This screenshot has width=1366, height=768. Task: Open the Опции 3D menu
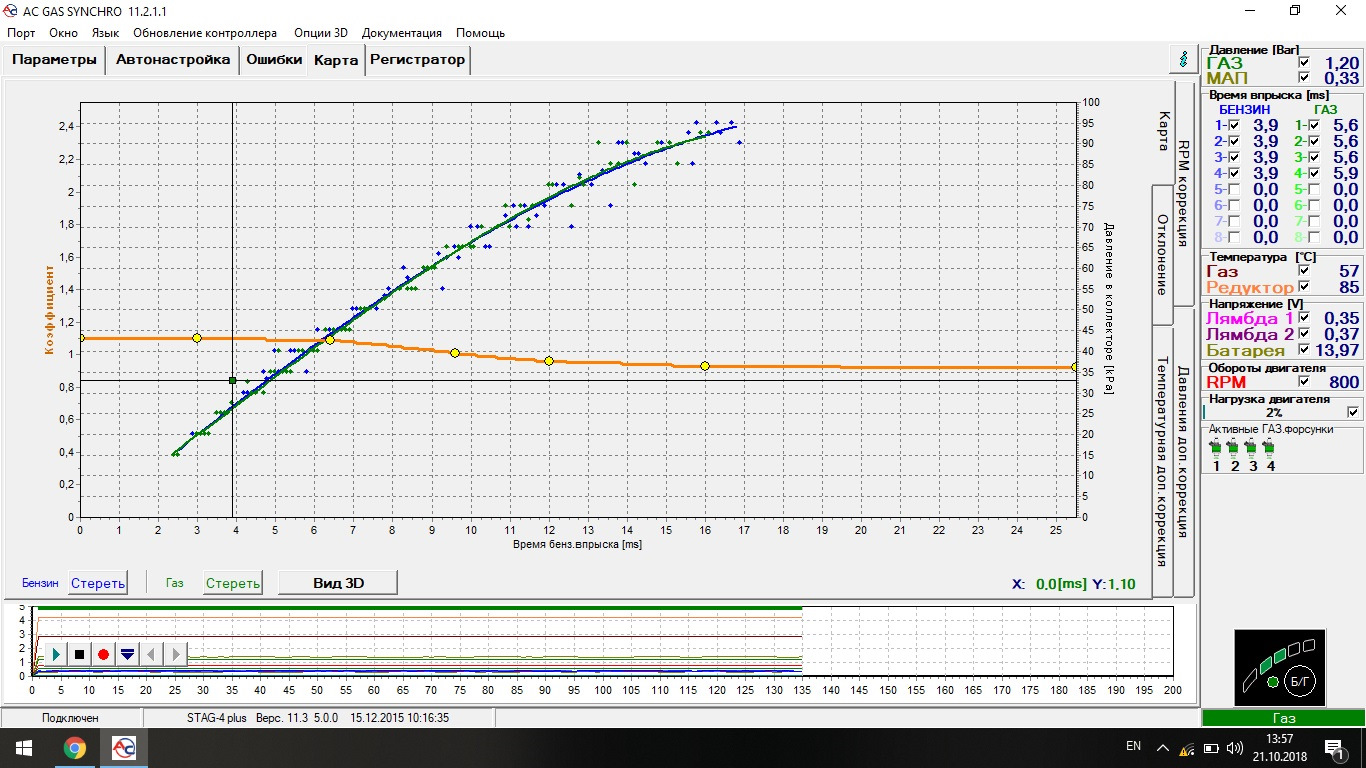coord(320,33)
